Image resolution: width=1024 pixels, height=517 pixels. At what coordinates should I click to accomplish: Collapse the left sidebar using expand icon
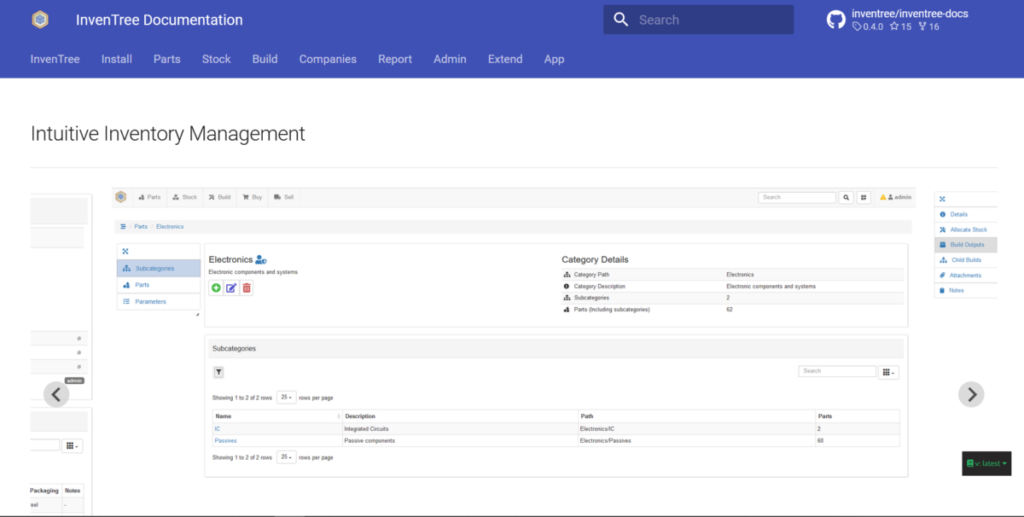click(x=125, y=251)
